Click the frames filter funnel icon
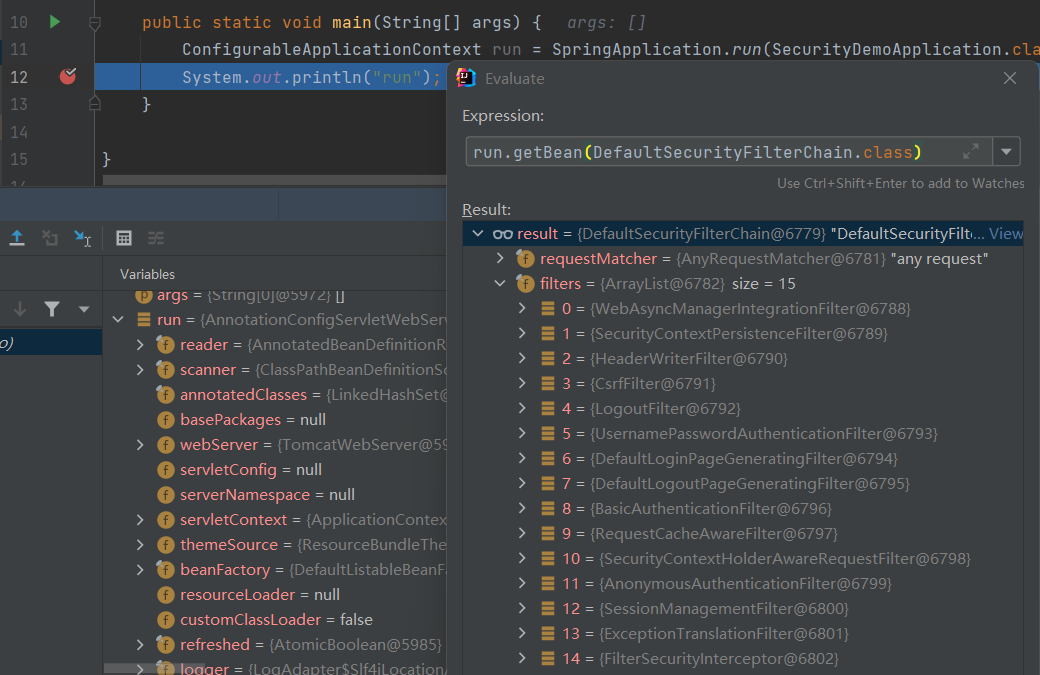Screen dimensions: 1040x675 (x=52, y=309)
